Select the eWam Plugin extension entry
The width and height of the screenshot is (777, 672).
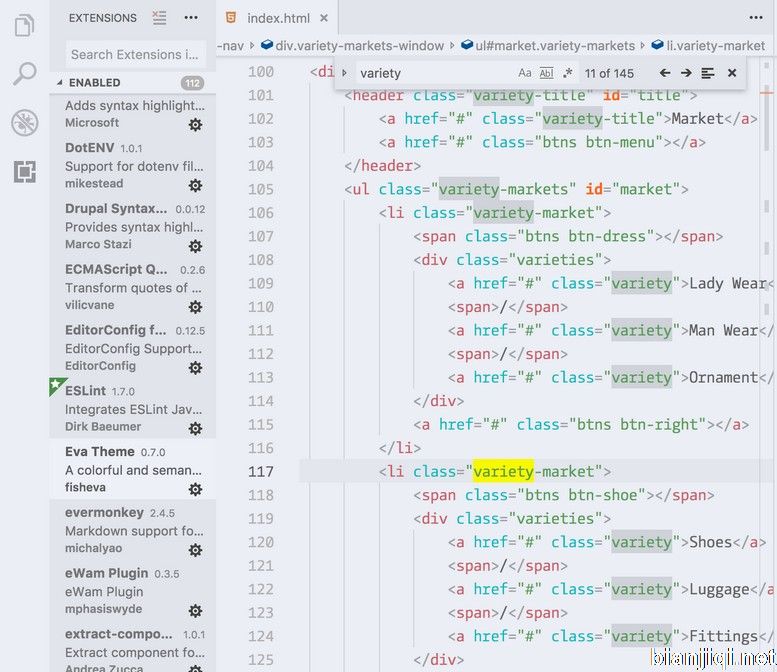click(132, 591)
